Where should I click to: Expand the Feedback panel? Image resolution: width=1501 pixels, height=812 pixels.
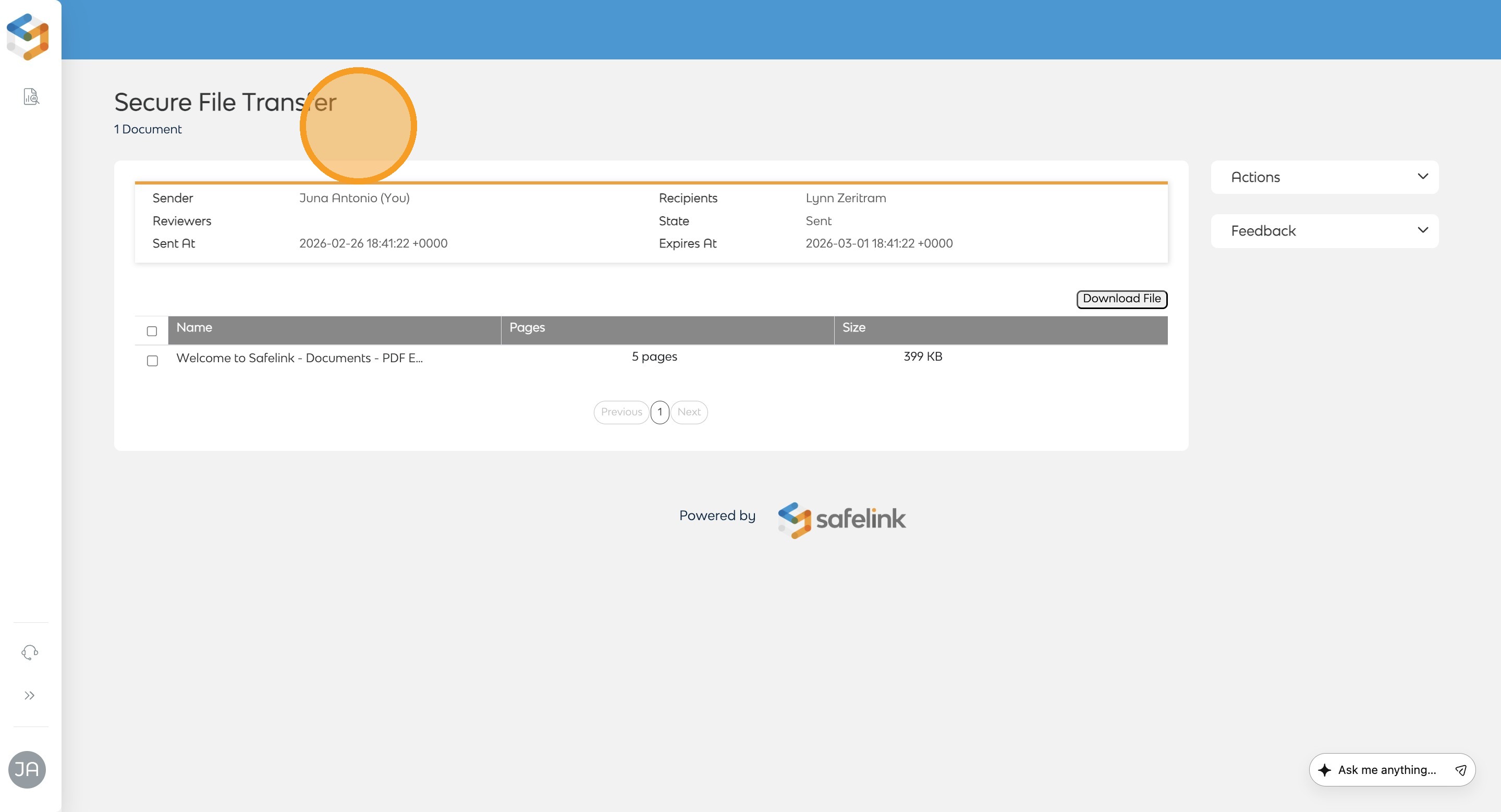point(1324,231)
